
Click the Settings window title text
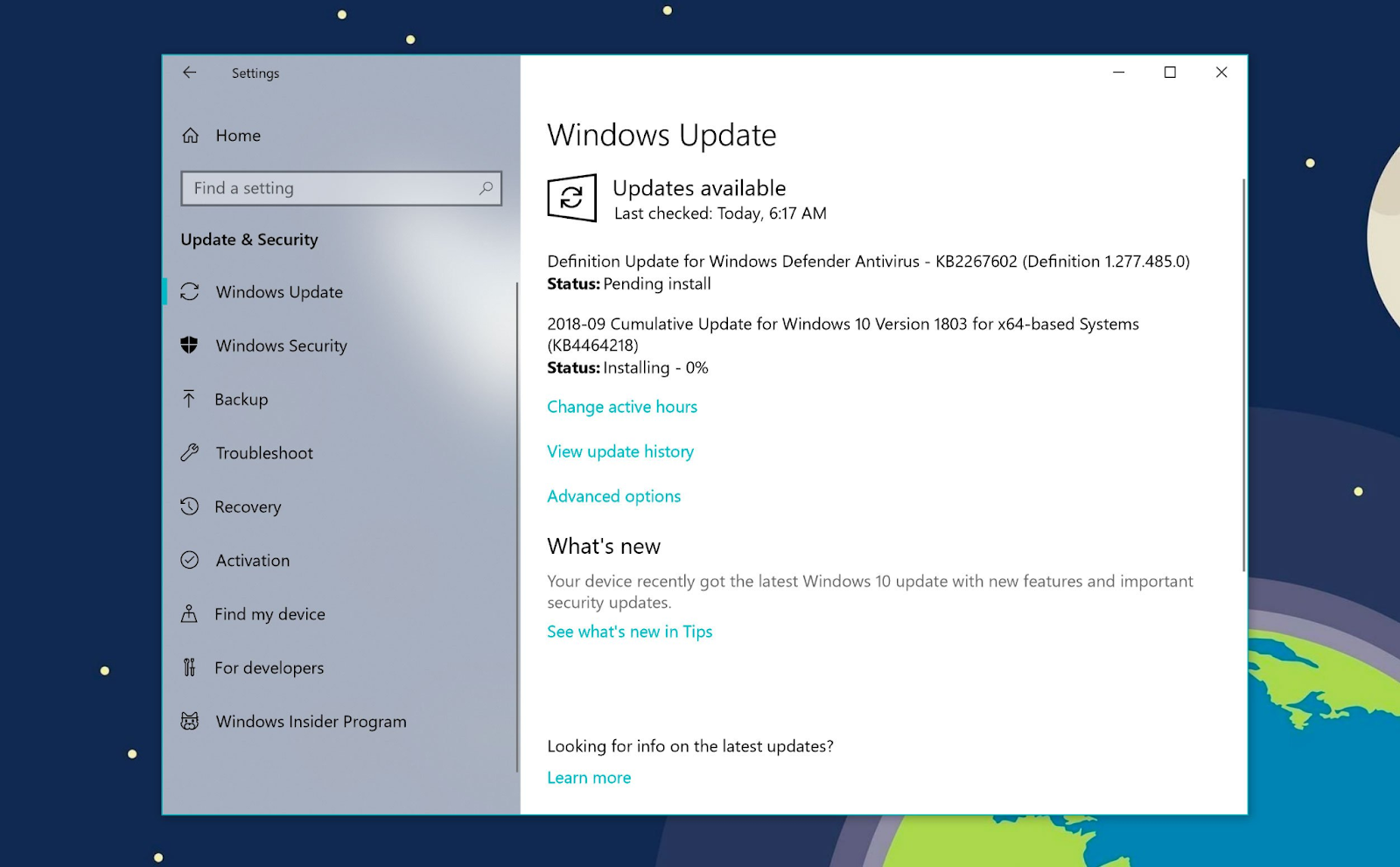click(255, 73)
